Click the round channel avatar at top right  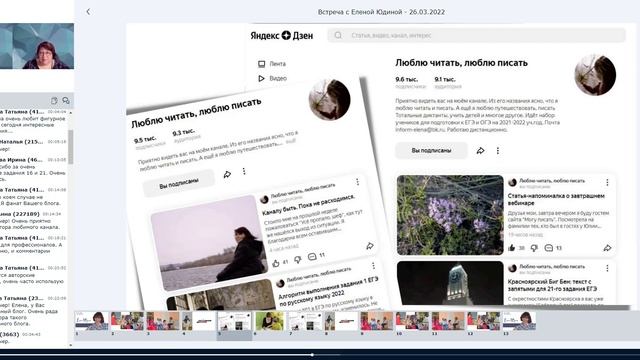pyautogui.click(x=595, y=75)
